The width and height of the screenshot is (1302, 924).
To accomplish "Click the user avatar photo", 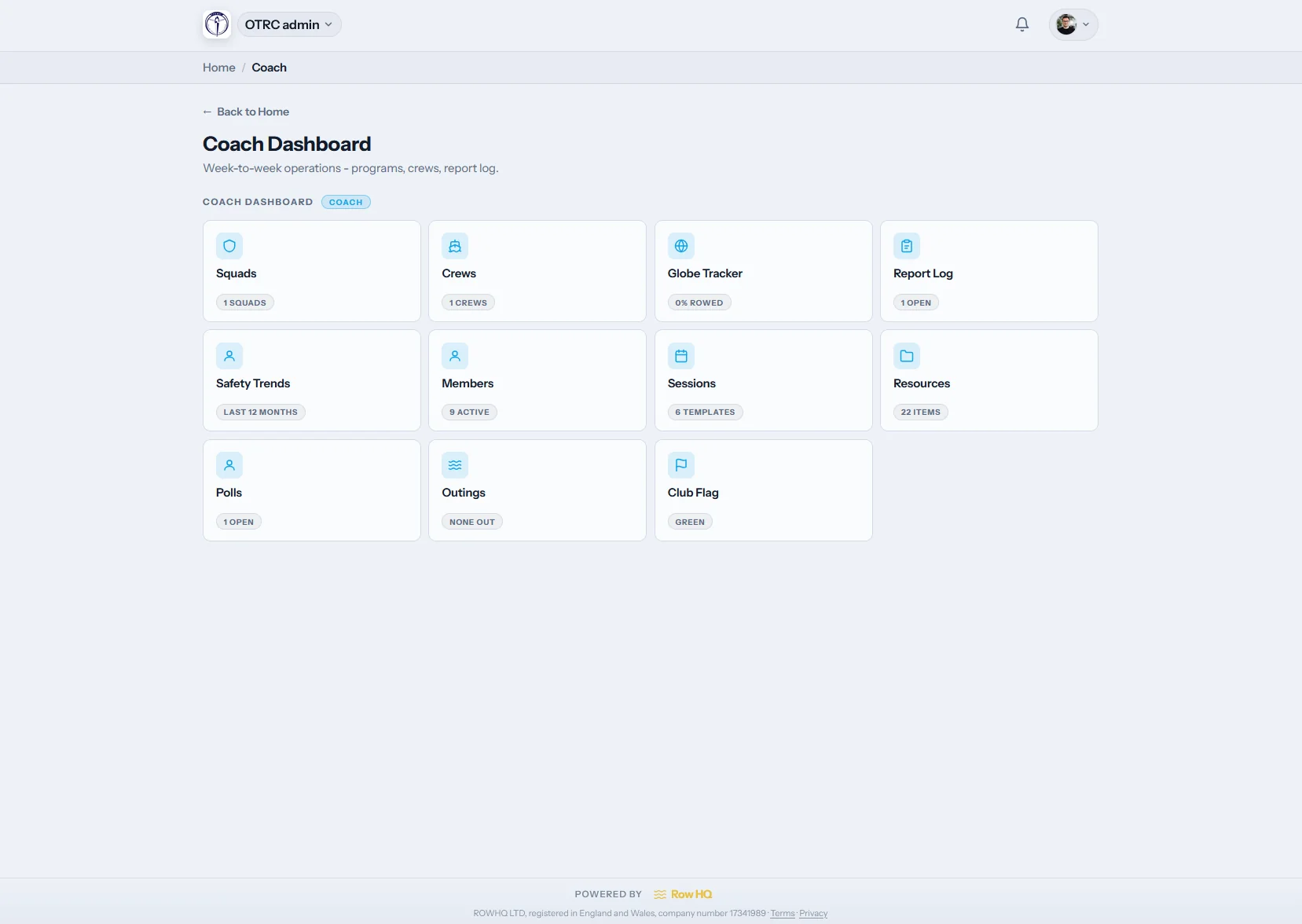I will point(1066,24).
